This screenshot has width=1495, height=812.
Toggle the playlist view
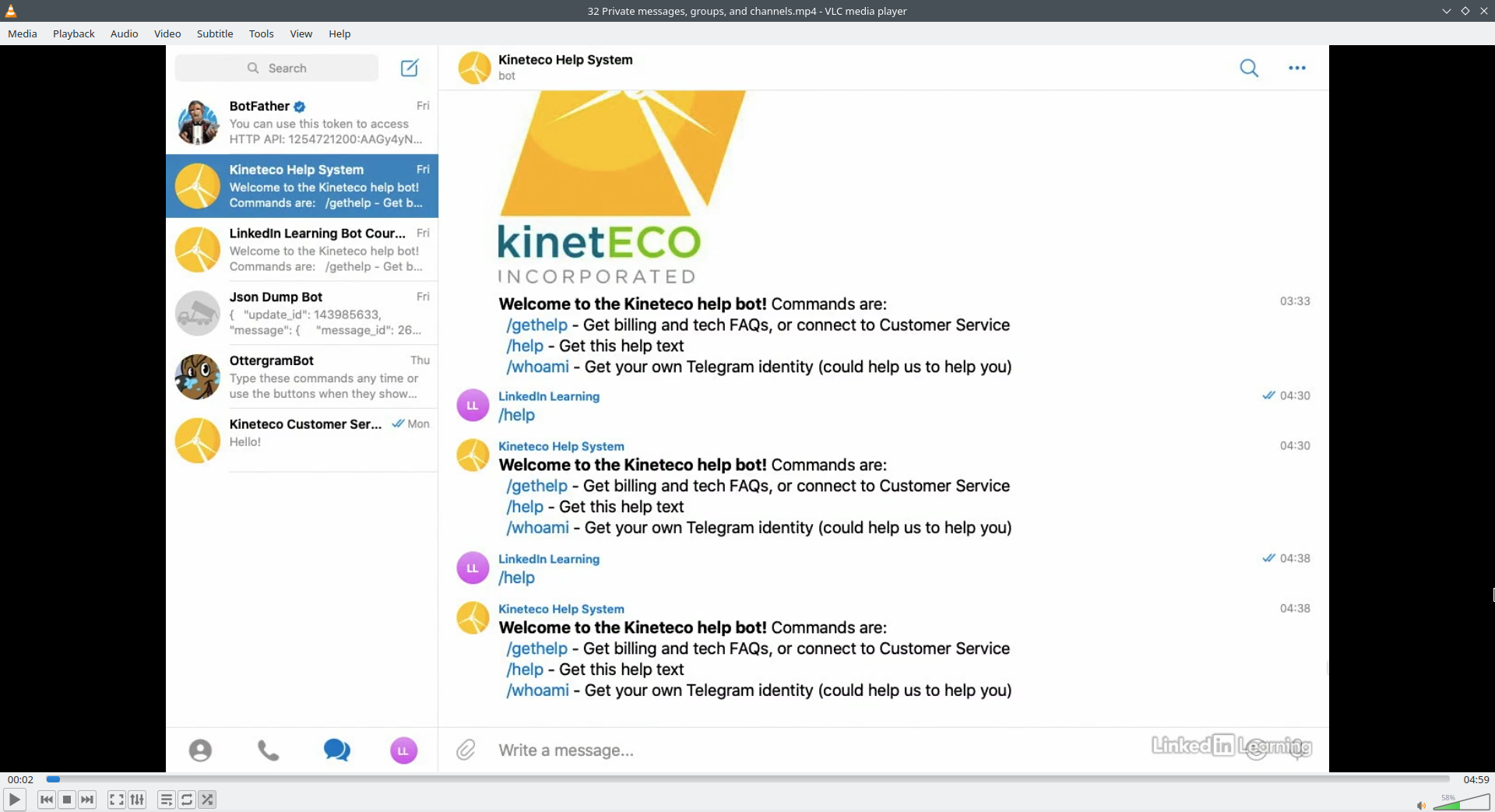[166, 800]
